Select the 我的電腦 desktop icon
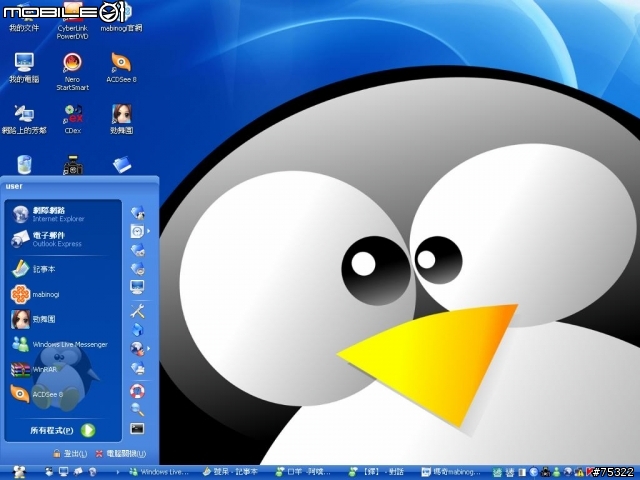This screenshot has width=640, height=480. pos(24,68)
